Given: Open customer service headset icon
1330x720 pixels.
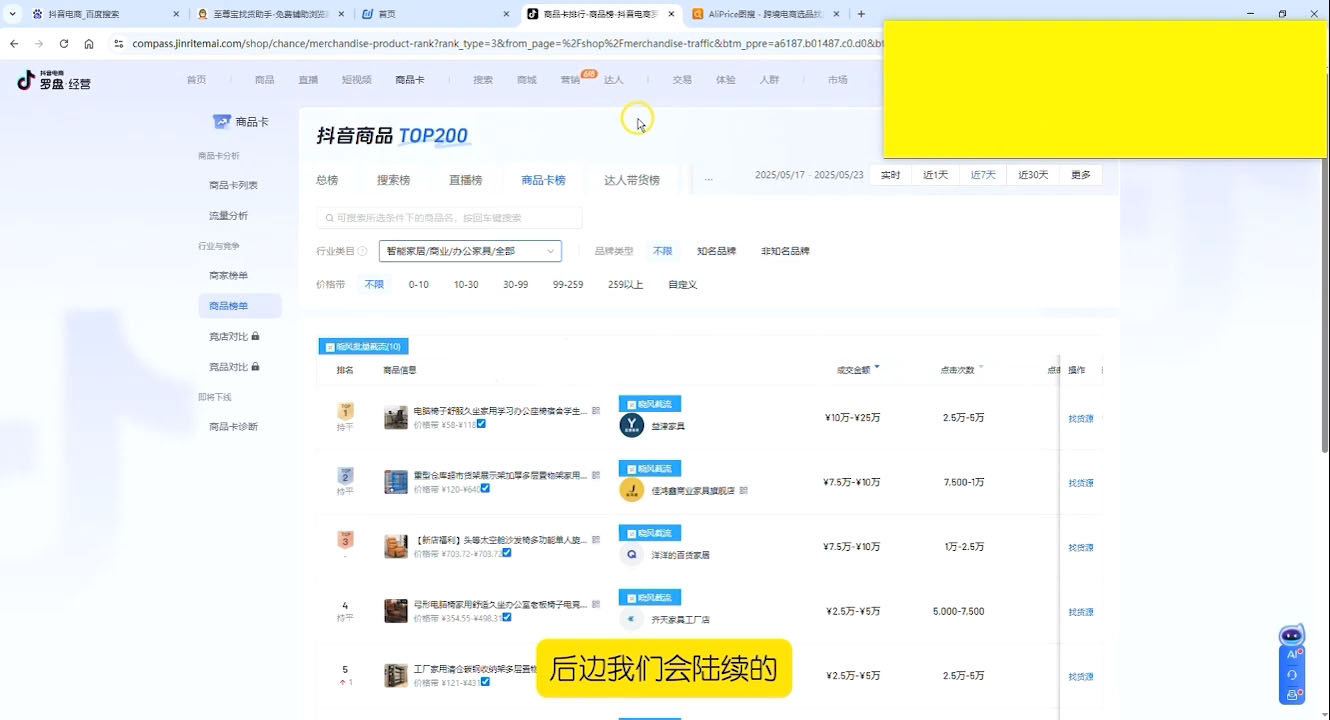Looking at the screenshot, I should tap(1292, 675).
